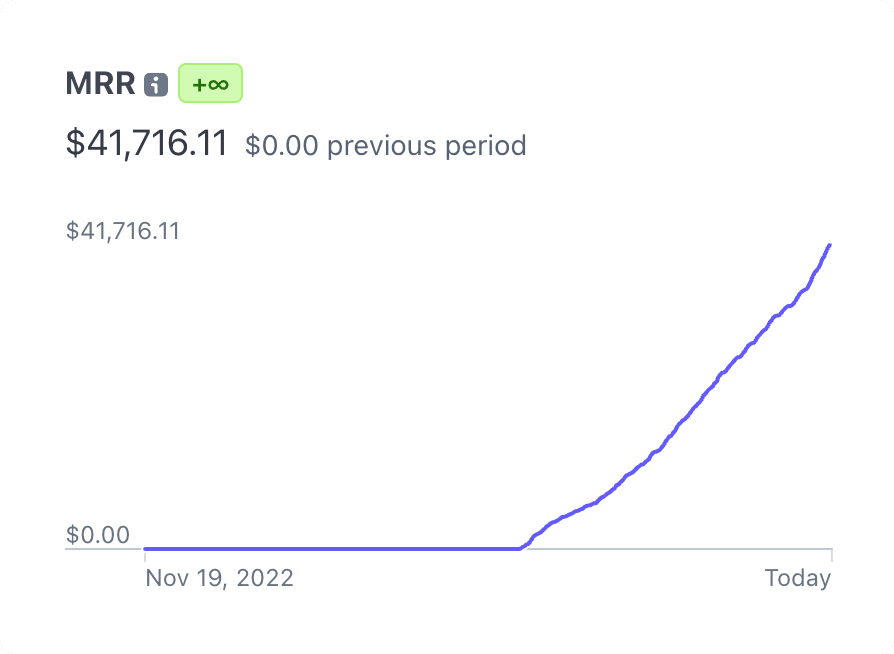The width and height of the screenshot is (894, 654).
Task: Select the Nov 19, 2022 start date label
Action: pyautogui.click(x=219, y=578)
